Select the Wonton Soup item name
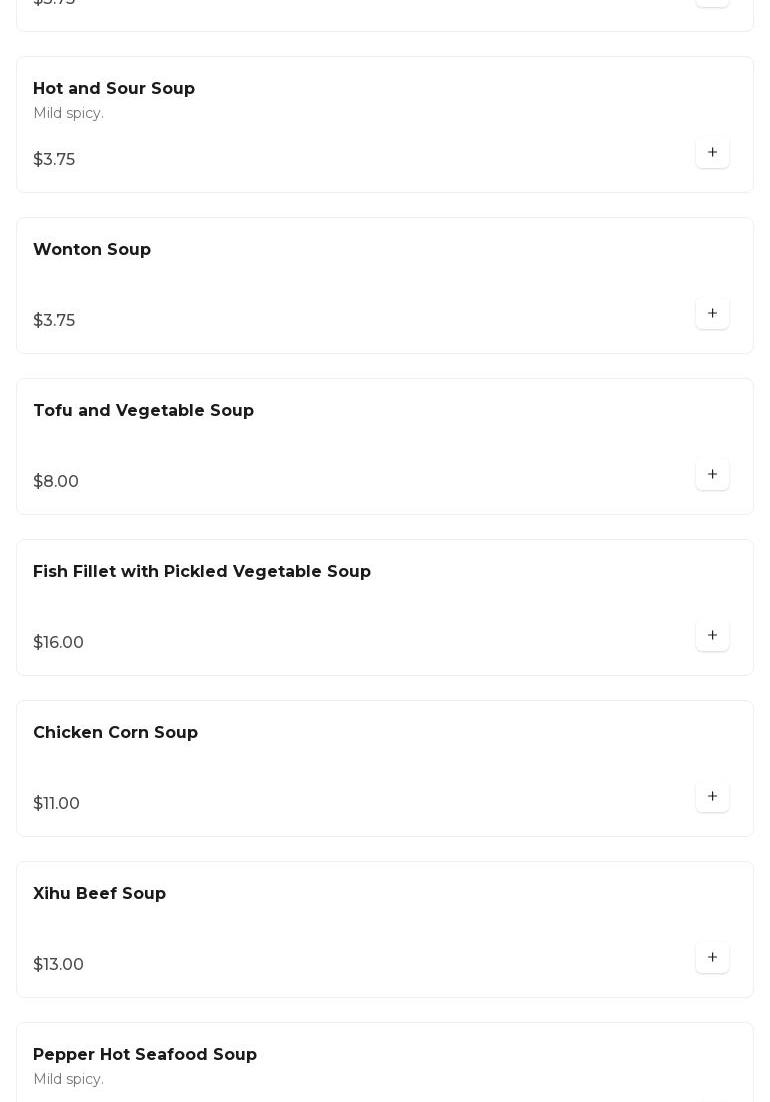The image size is (770, 1102). pyautogui.click(x=92, y=250)
